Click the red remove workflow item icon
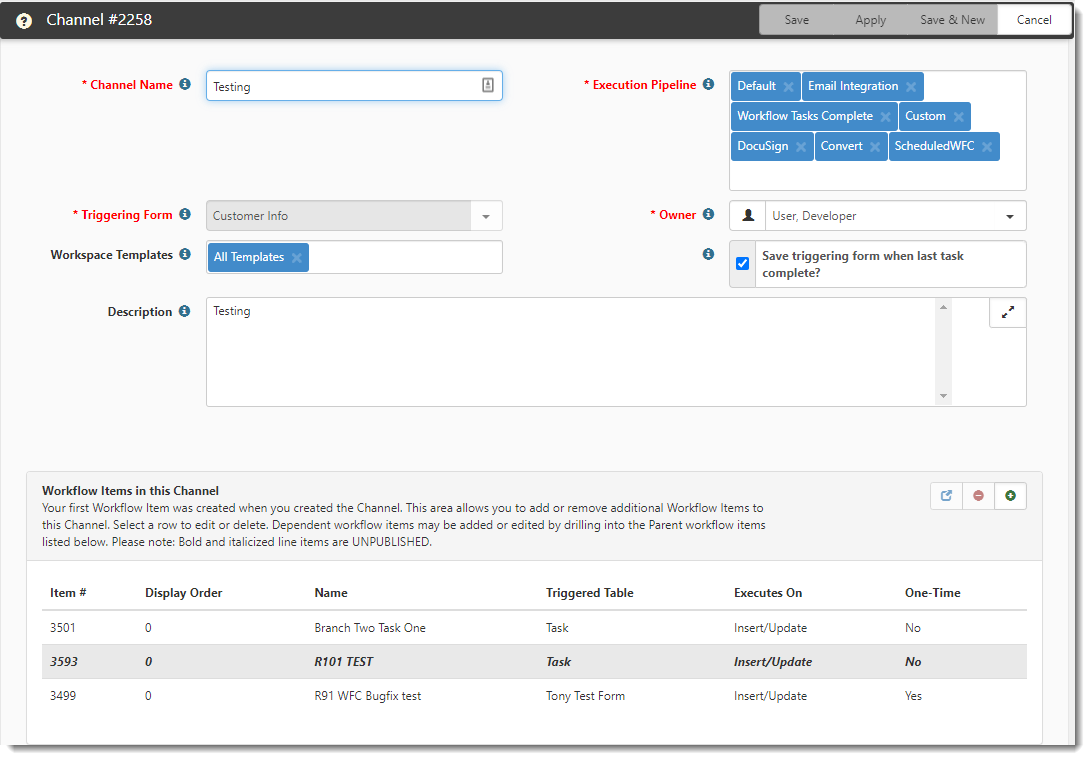The height and width of the screenshot is (760, 1090). [x=978, y=496]
